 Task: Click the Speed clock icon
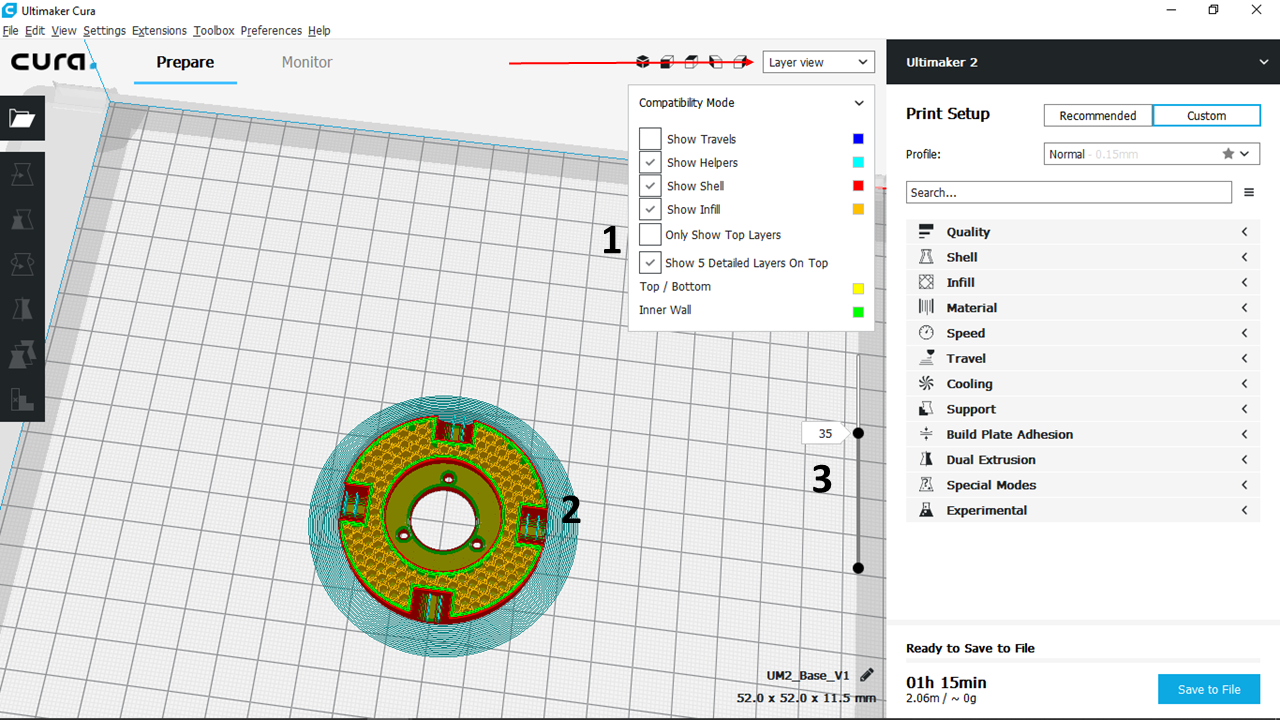[926, 333]
